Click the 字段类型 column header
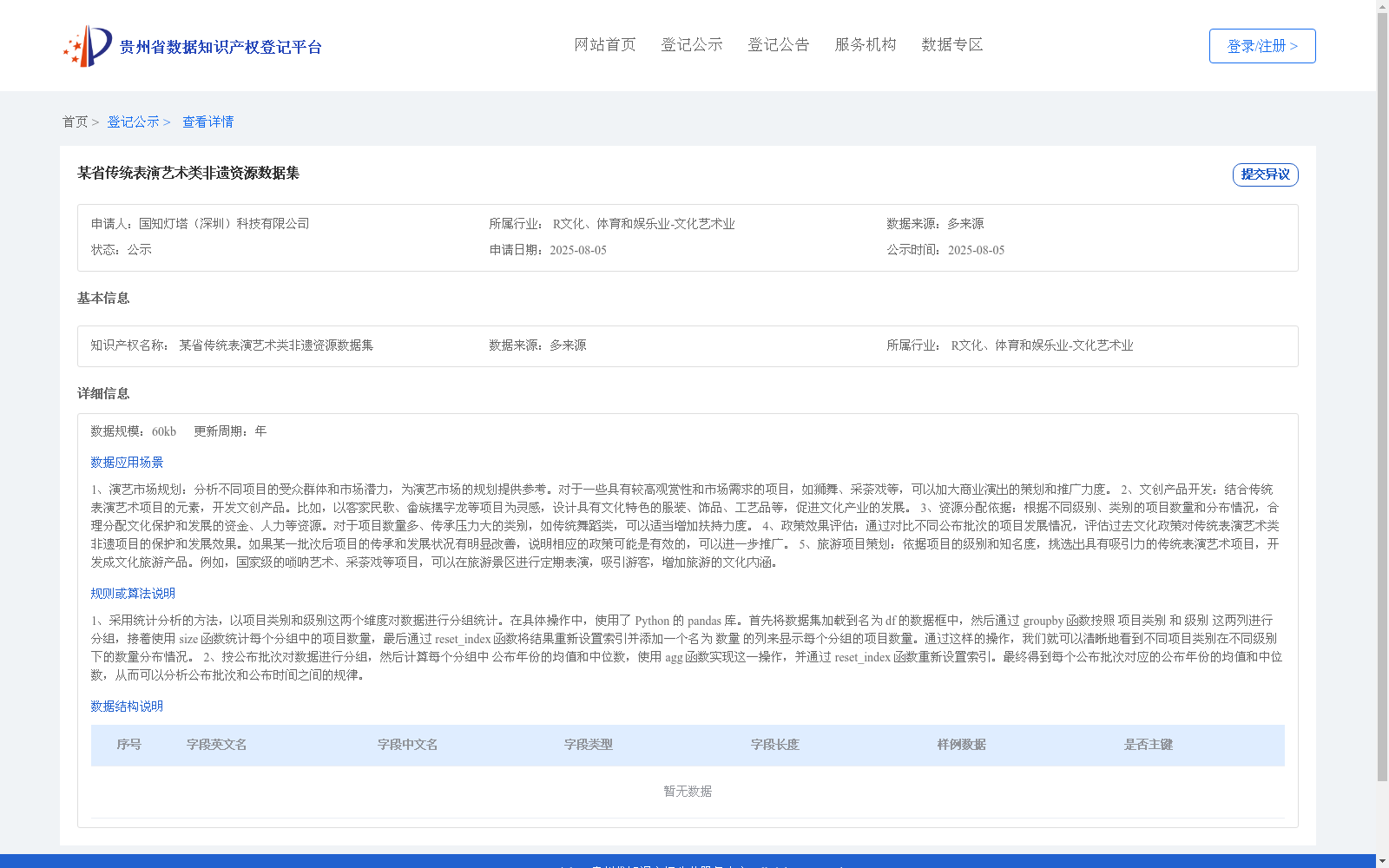 (x=589, y=745)
